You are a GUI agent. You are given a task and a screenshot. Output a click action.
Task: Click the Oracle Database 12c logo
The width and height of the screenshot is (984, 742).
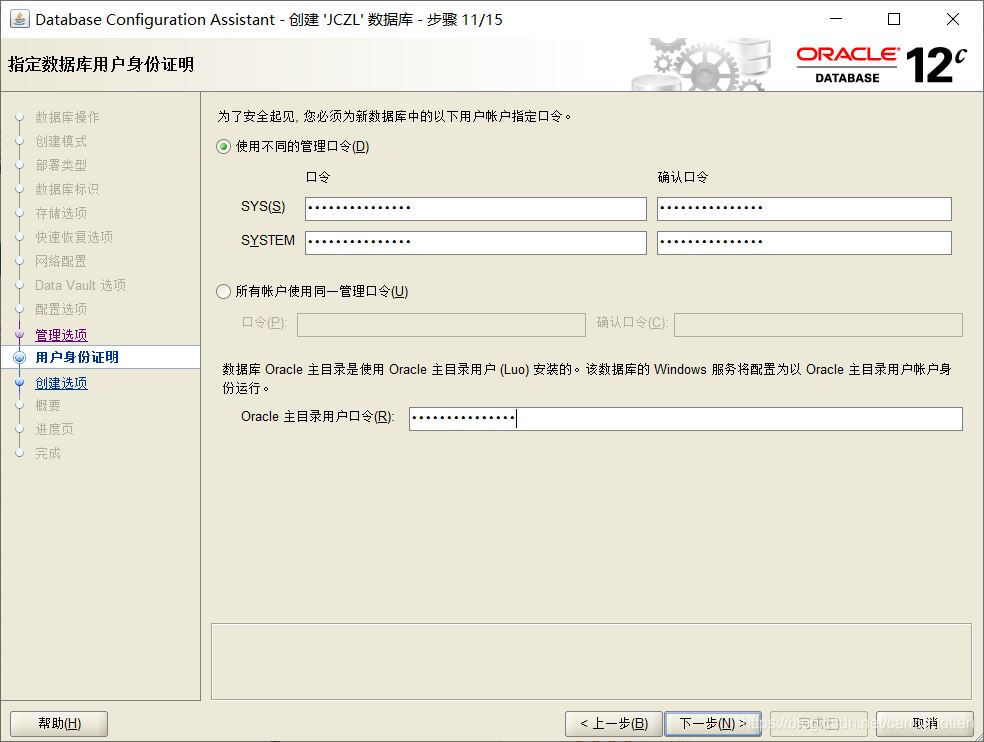881,64
